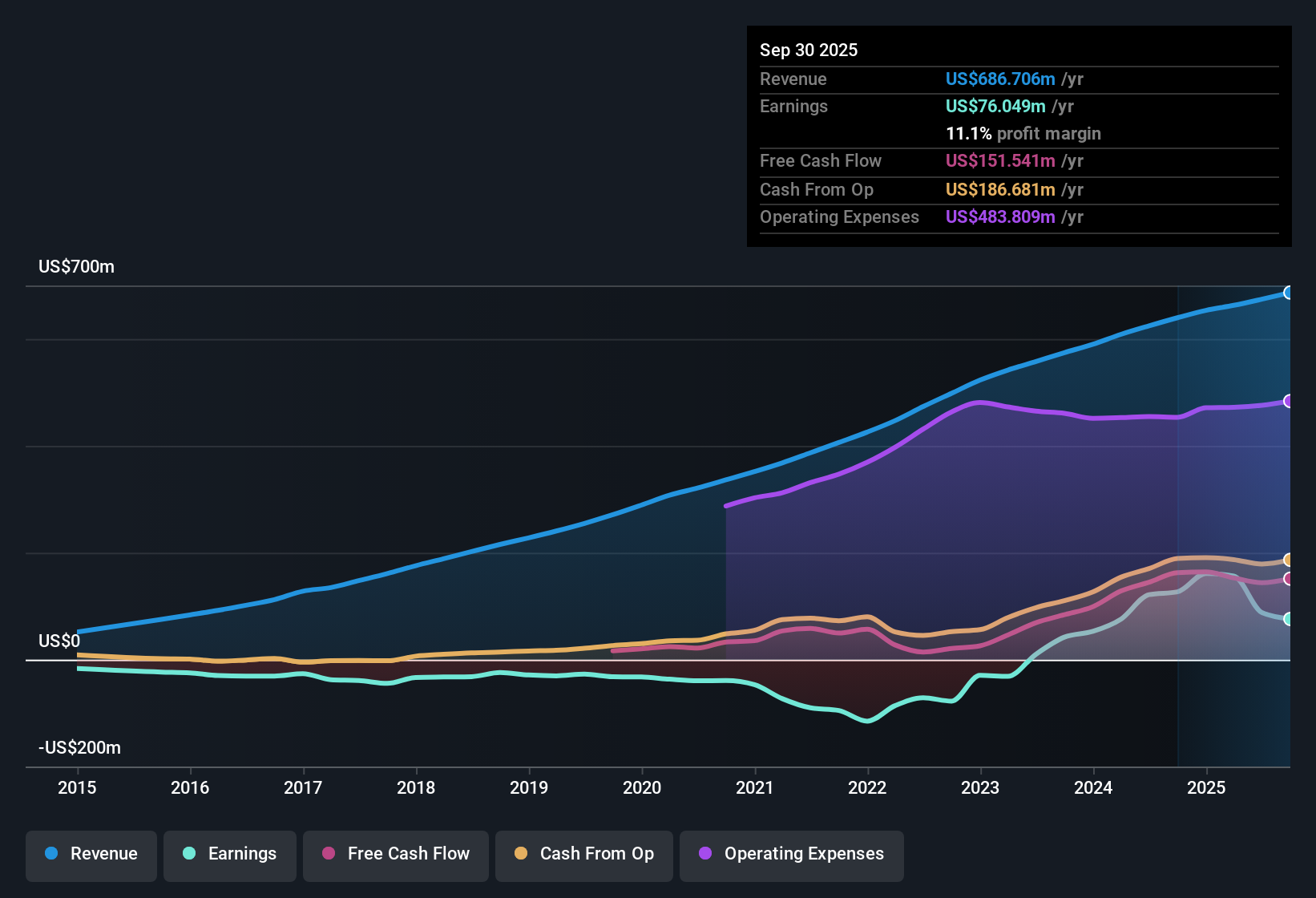Select the 2020 year label
Image resolution: width=1316 pixels, height=898 pixels.
coord(641,788)
